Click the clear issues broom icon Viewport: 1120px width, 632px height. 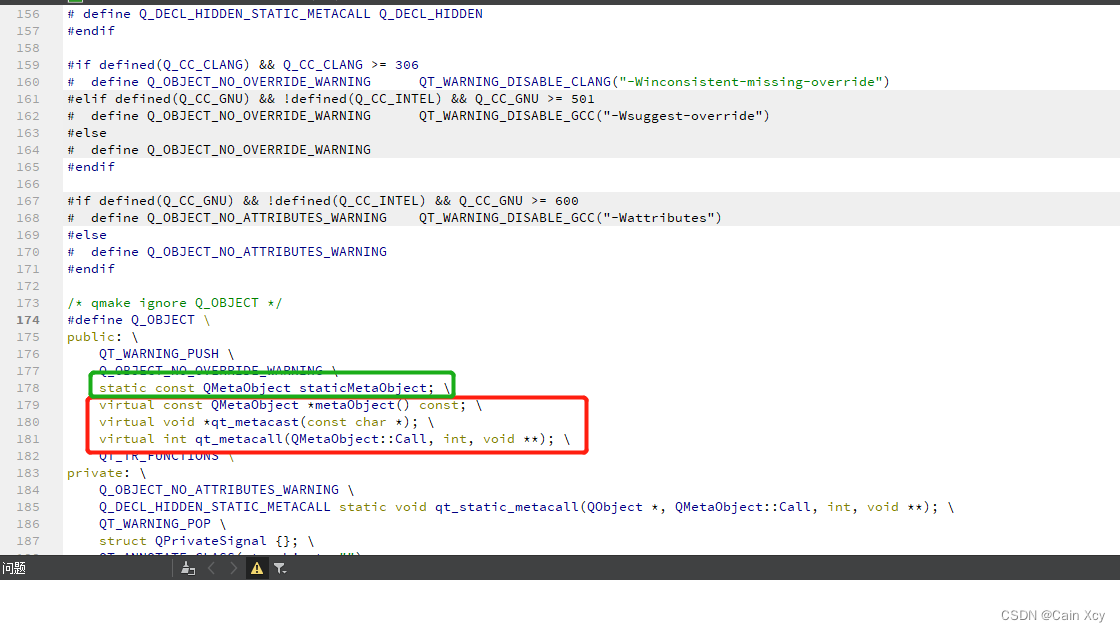(x=188, y=568)
